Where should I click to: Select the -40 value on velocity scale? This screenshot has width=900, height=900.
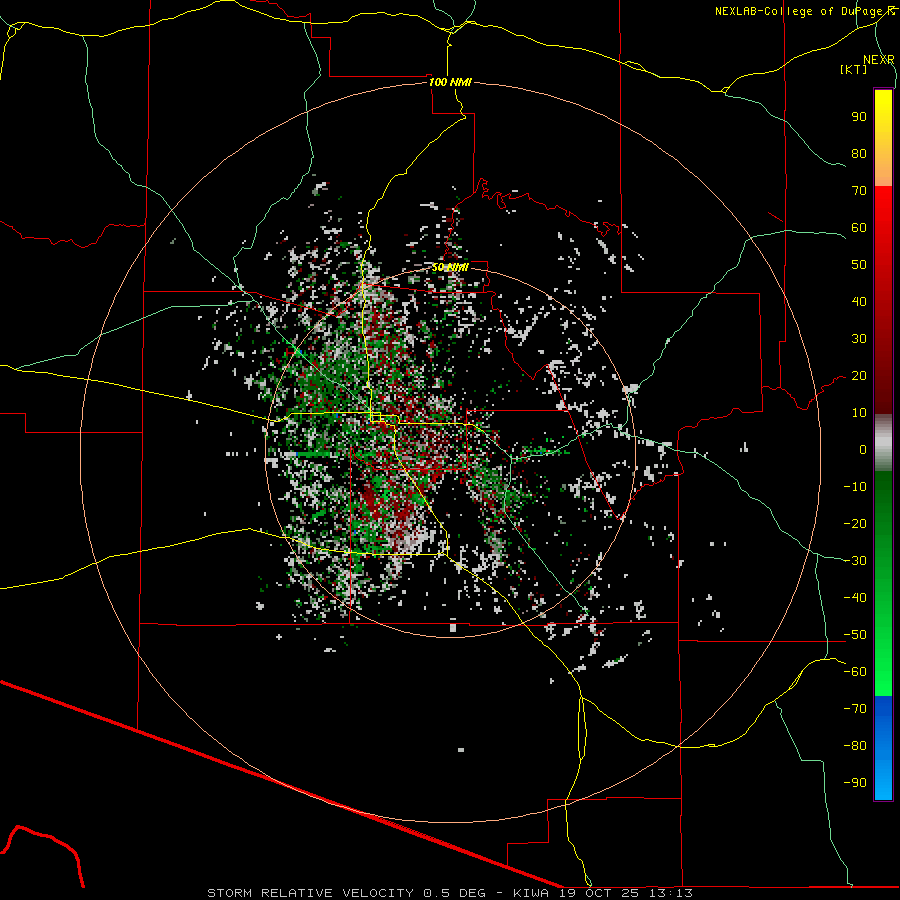point(855,598)
